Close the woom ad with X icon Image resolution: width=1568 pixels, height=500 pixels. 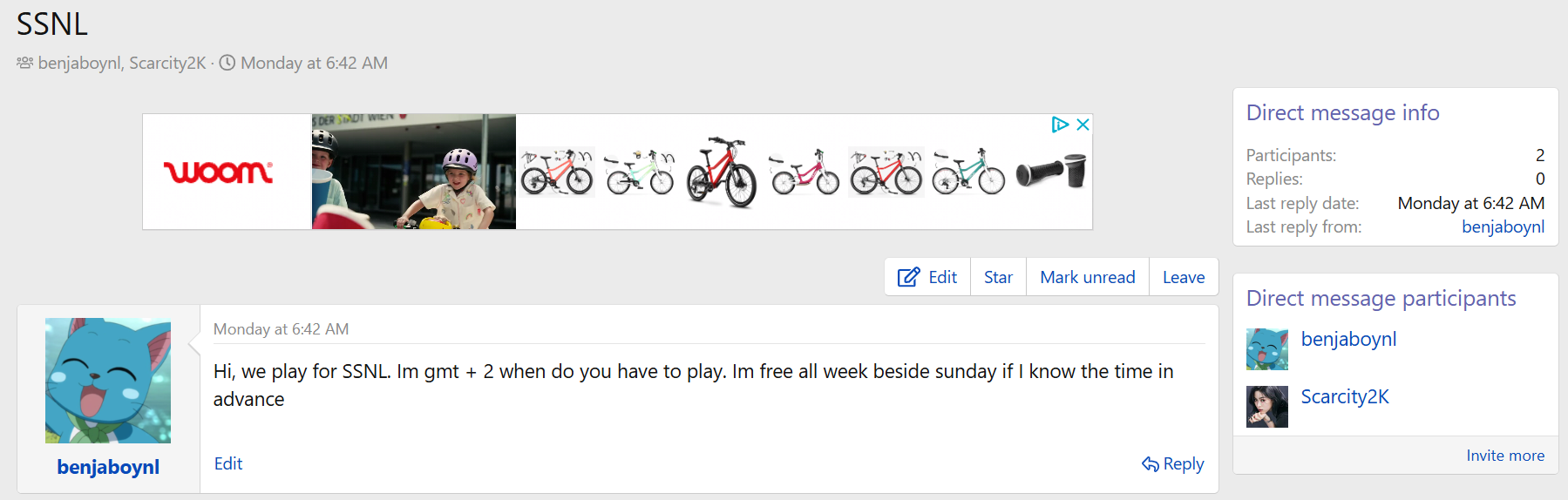coord(1083,125)
